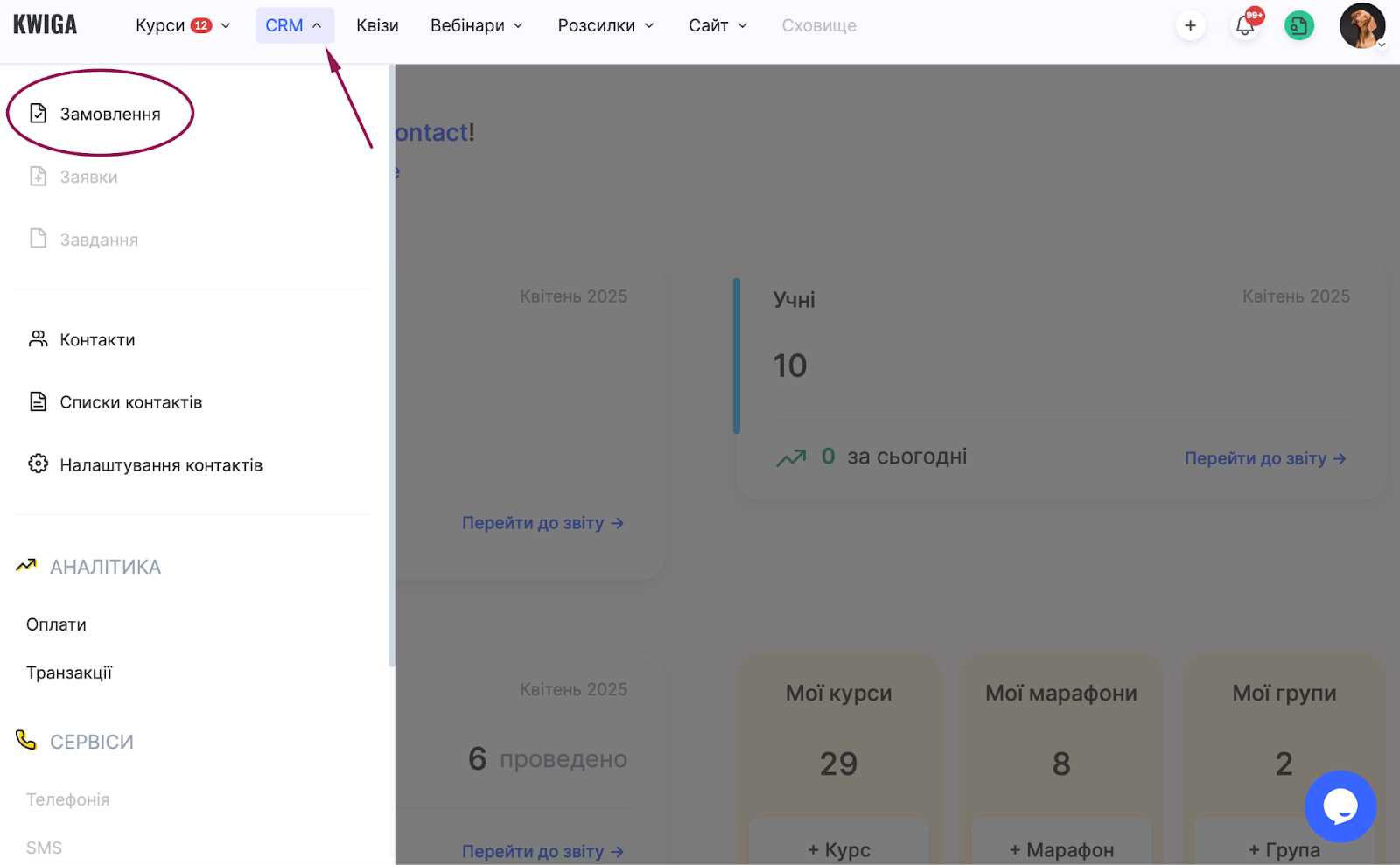Open the Контакти people icon
The image size is (1400, 865).
(38, 338)
